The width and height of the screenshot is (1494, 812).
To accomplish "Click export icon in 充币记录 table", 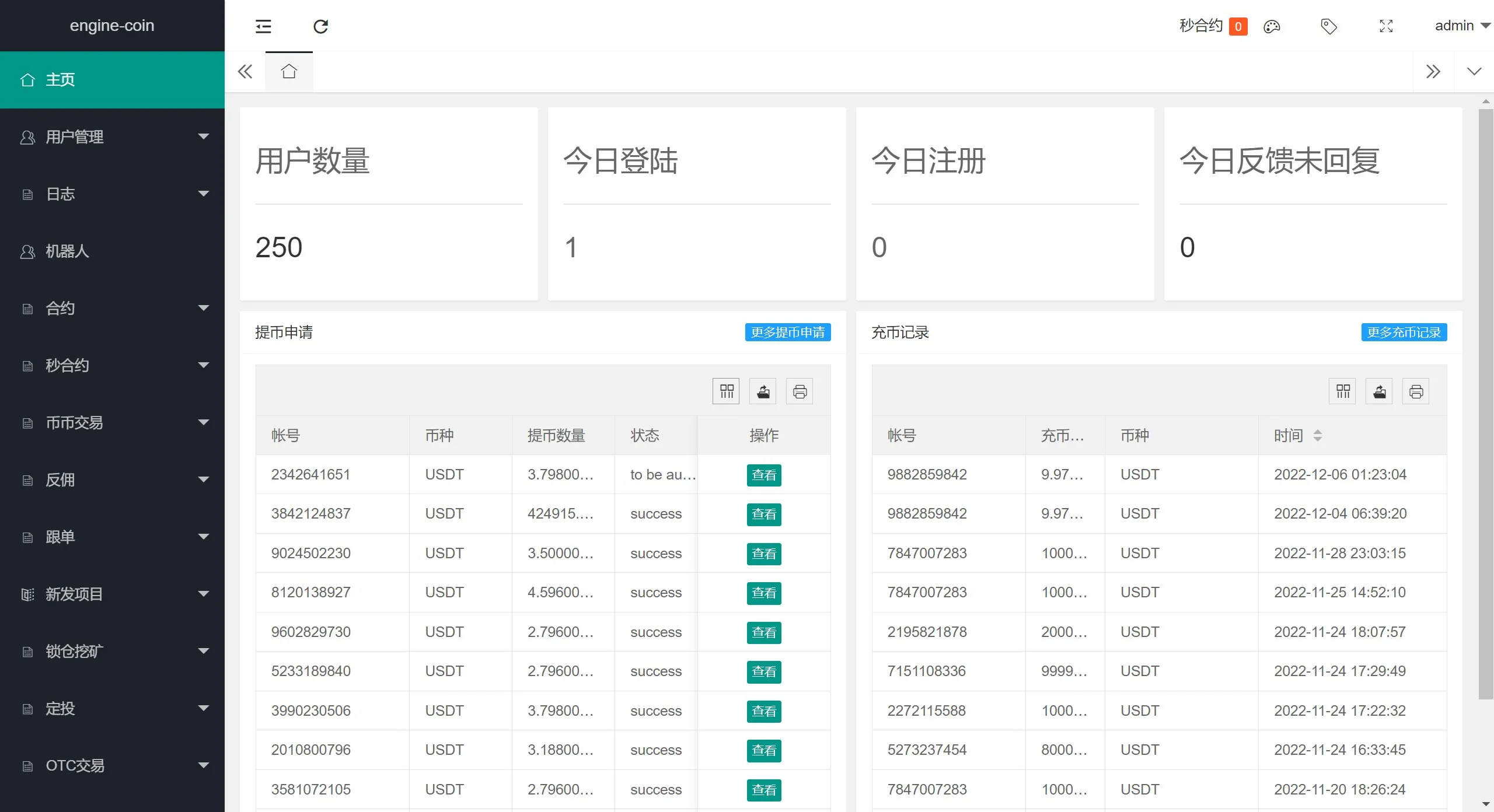I will [1379, 391].
